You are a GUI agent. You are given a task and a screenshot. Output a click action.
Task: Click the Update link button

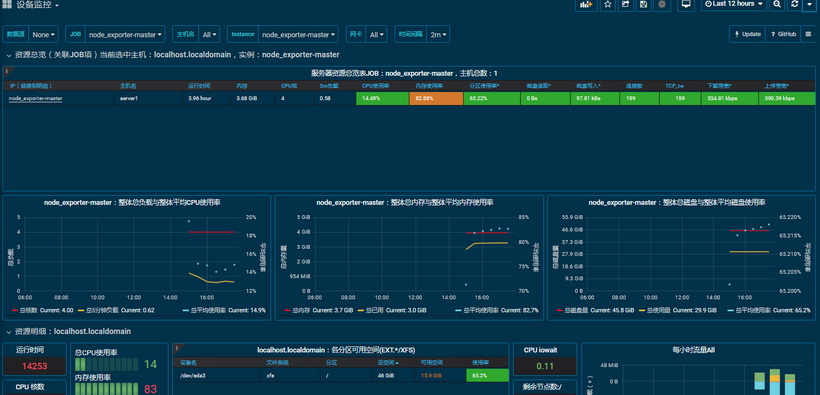pos(747,34)
